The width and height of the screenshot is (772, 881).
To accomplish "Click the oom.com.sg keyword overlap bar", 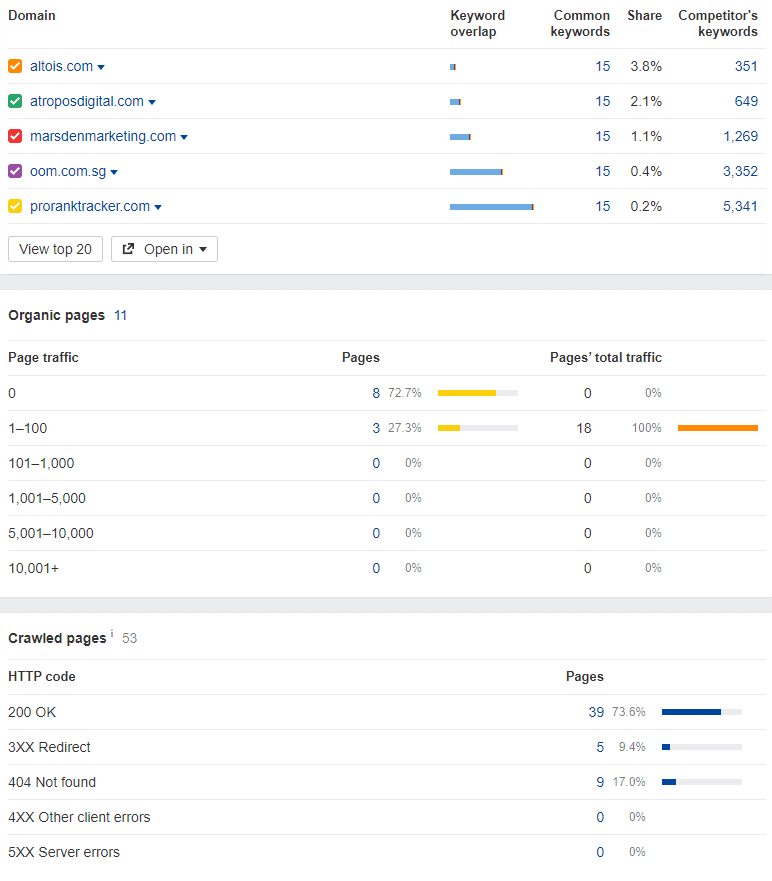I will point(476,172).
